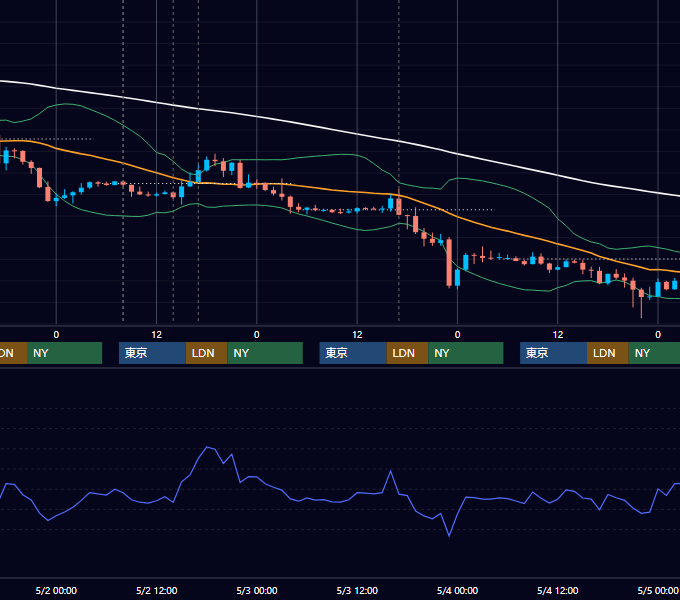The width and height of the screenshot is (680, 600).
Task: Select the 東京 session block on 5/3
Action: (353, 353)
